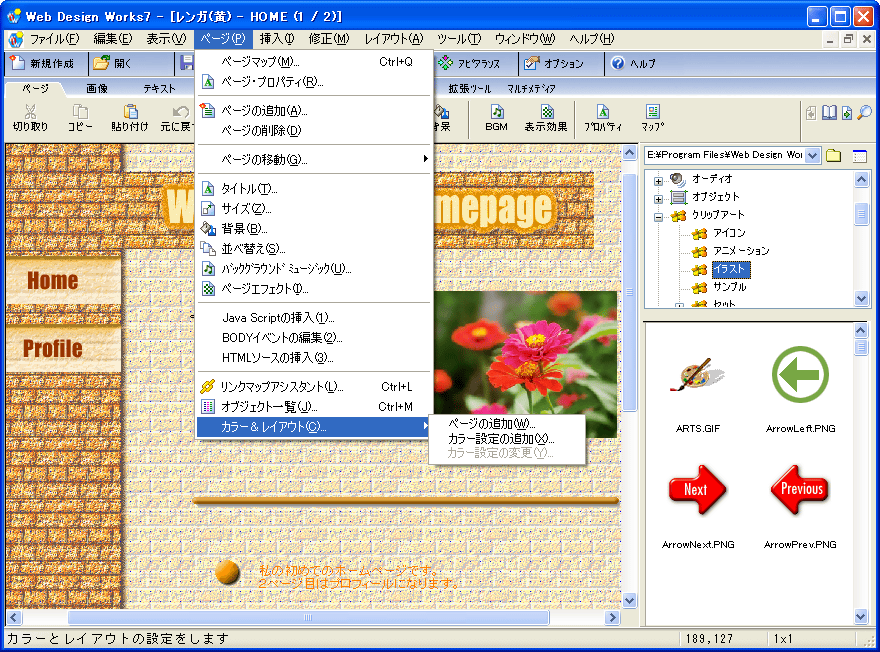Select Java Scriptの挿入 menu item

pos(314,318)
